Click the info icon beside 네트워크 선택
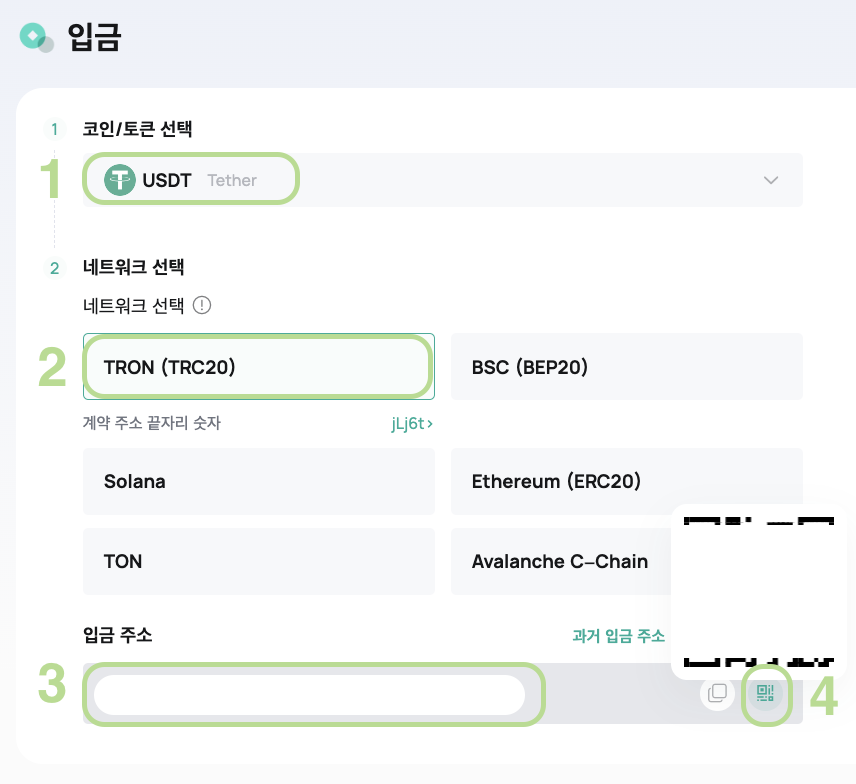The width and height of the screenshot is (856, 784). coord(202,305)
